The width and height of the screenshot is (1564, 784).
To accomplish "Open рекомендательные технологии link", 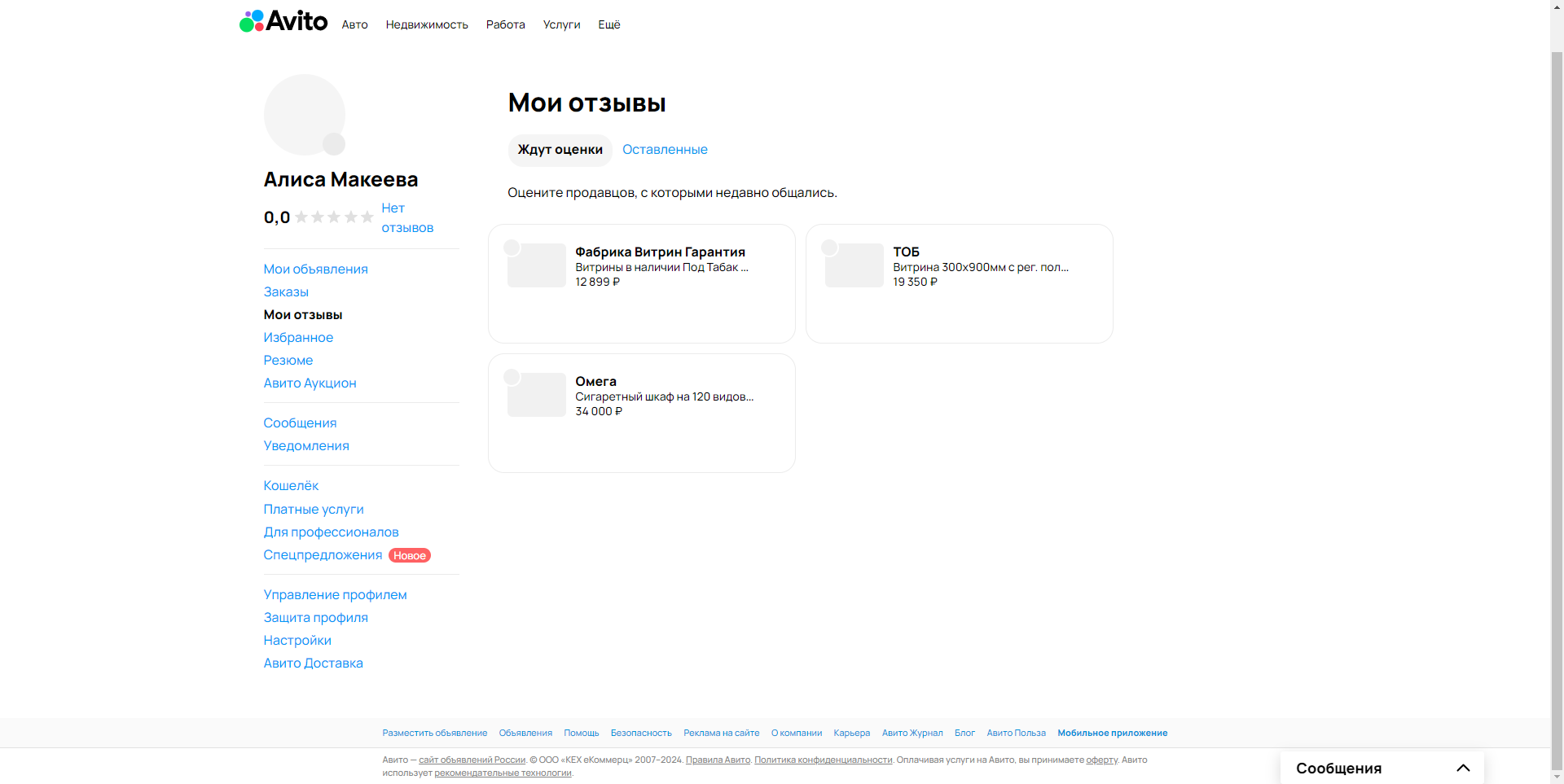I will pos(503,773).
